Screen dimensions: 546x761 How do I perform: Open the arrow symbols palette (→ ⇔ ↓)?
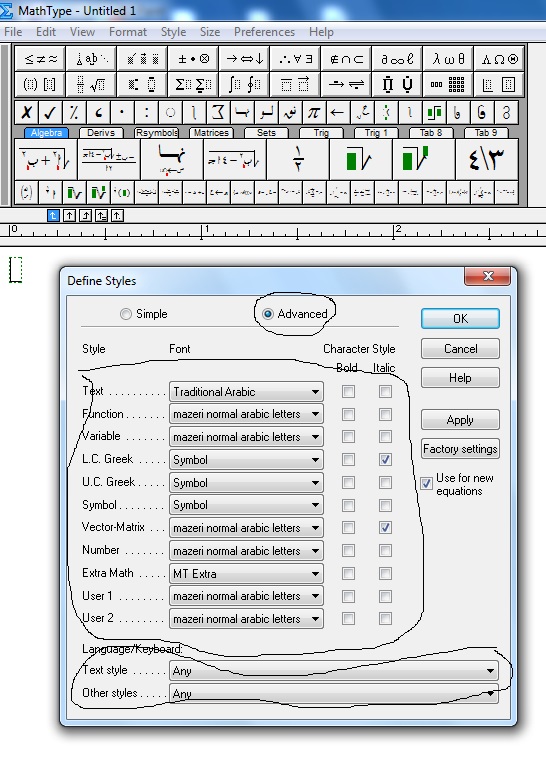pyautogui.click(x=244, y=59)
